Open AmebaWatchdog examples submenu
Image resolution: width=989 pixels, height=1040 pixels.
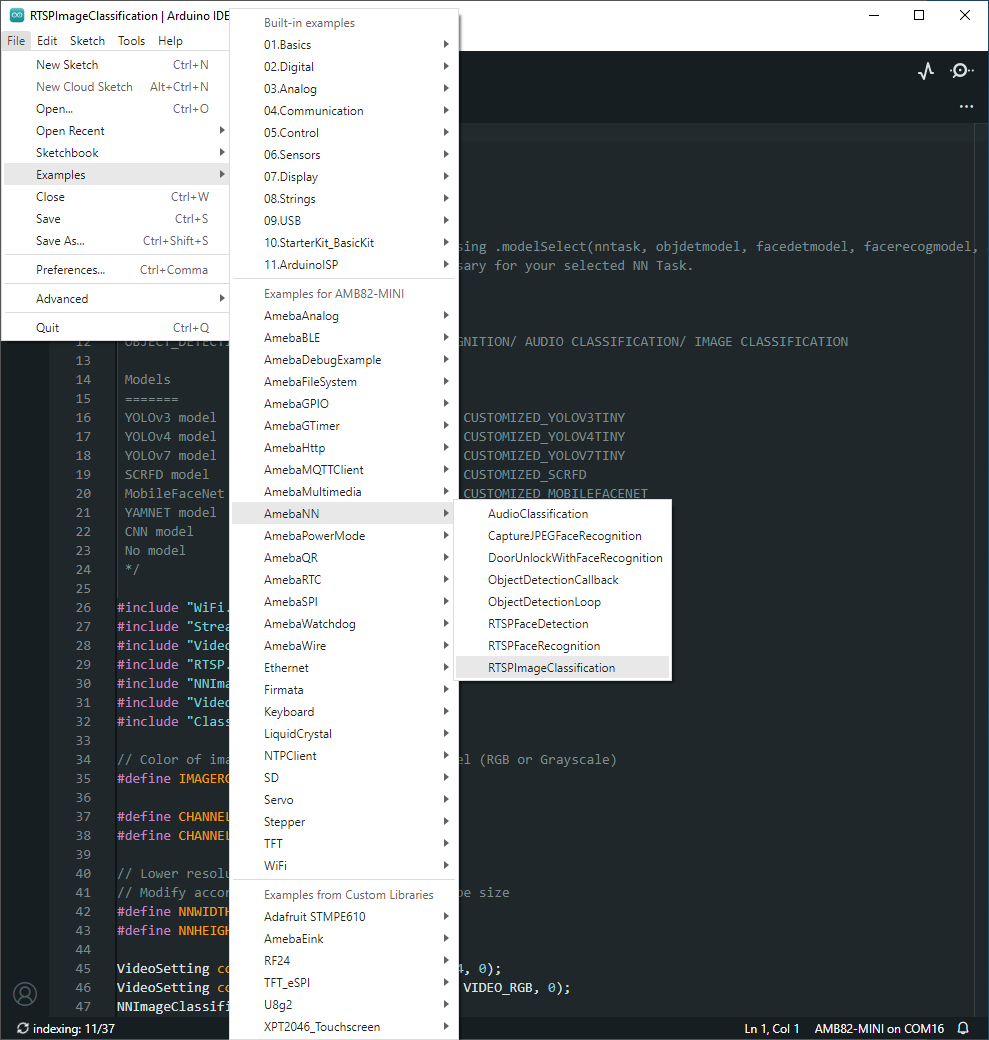pos(344,623)
